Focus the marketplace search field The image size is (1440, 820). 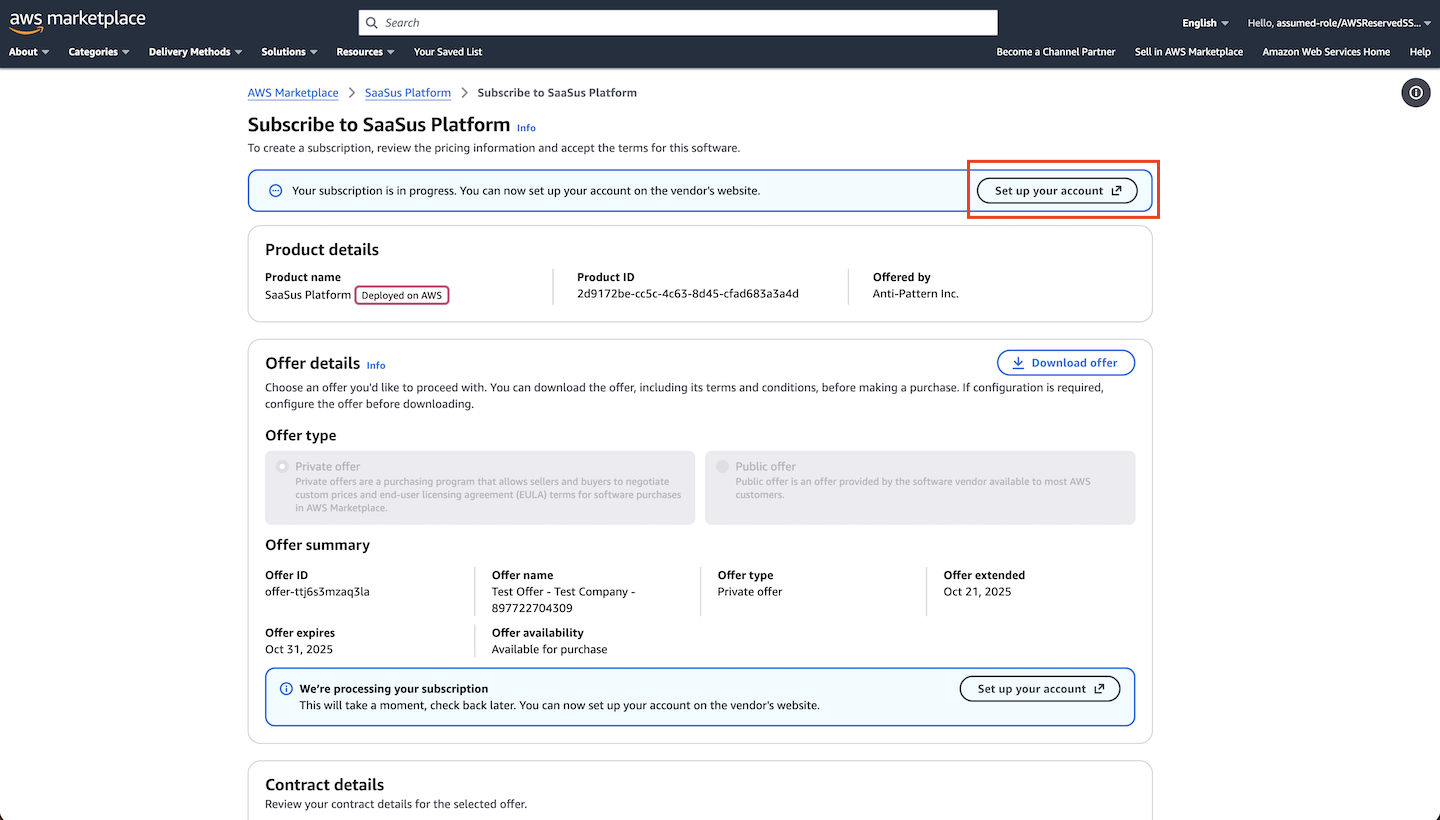point(680,23)
